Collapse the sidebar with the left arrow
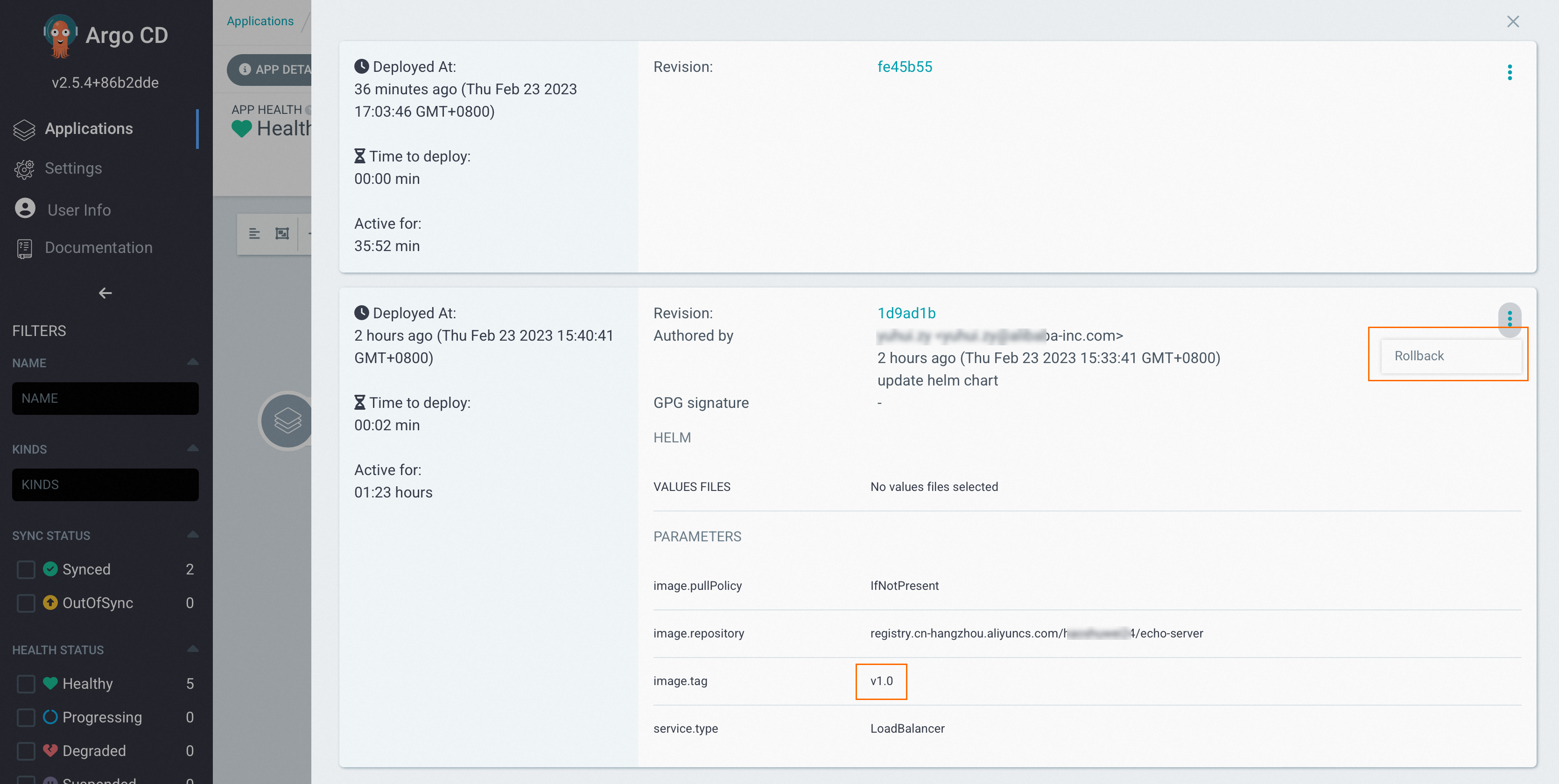 click(x=105, y=294)
